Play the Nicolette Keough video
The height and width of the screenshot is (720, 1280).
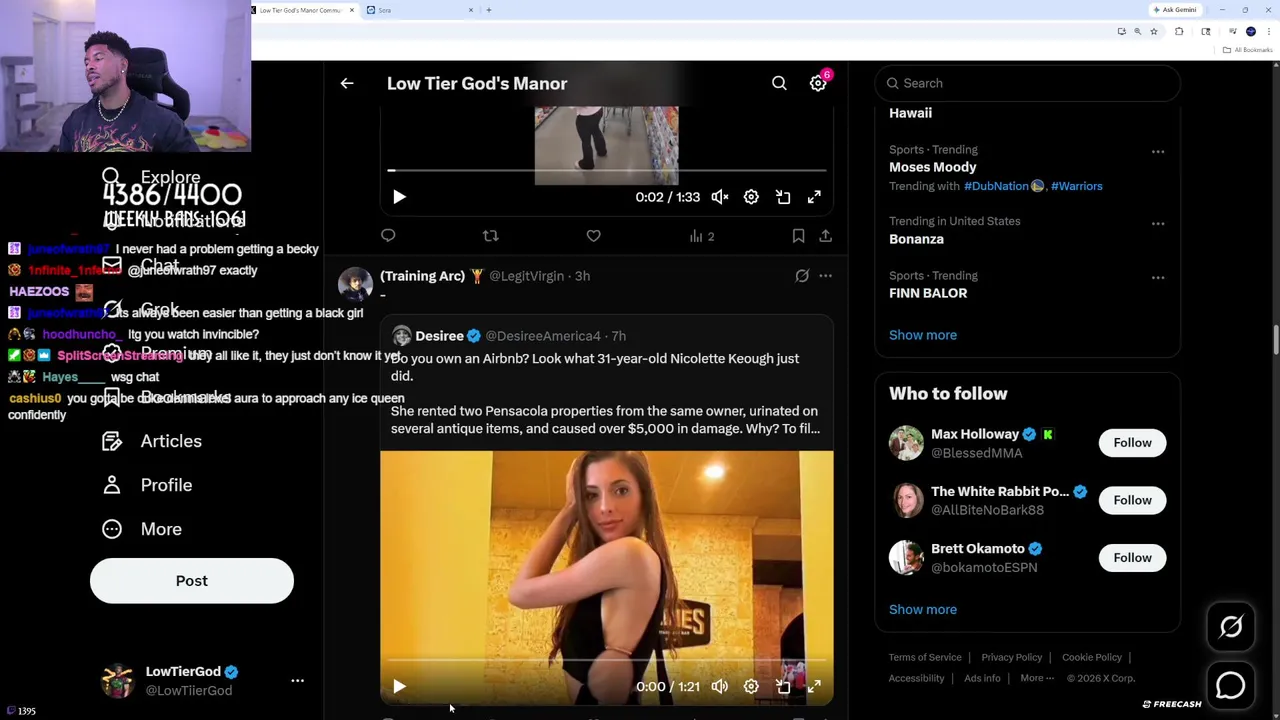tap(399, 687)
